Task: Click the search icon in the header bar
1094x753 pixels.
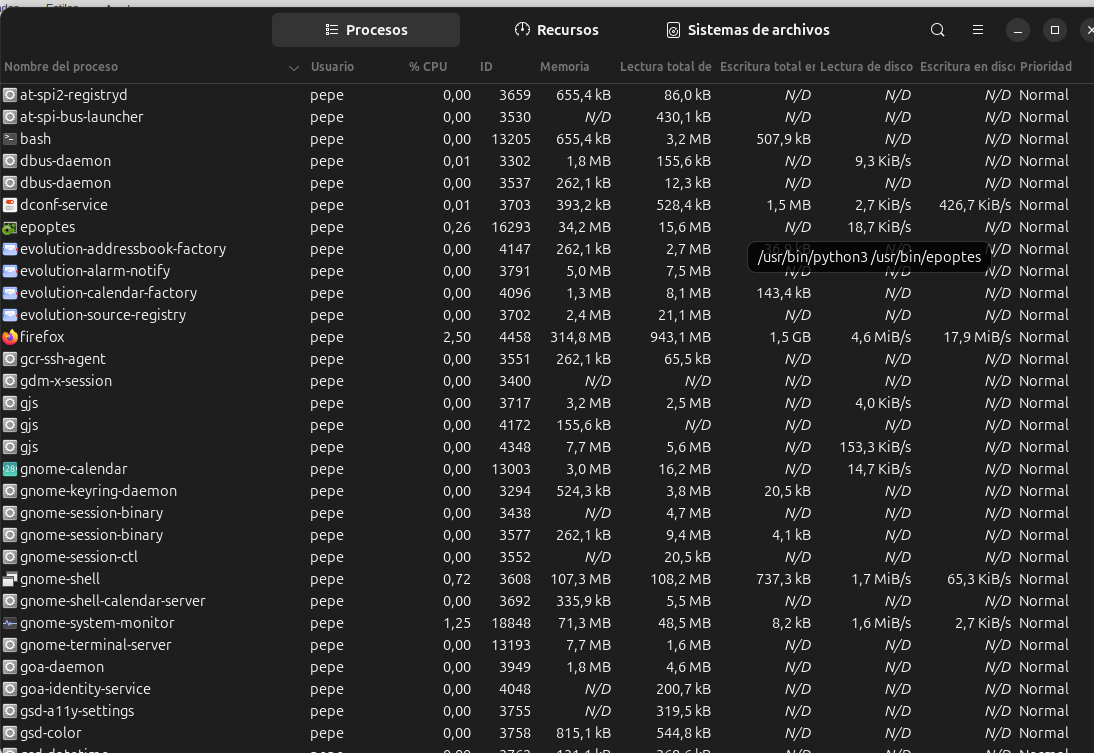Action: [x=937, y=30]
